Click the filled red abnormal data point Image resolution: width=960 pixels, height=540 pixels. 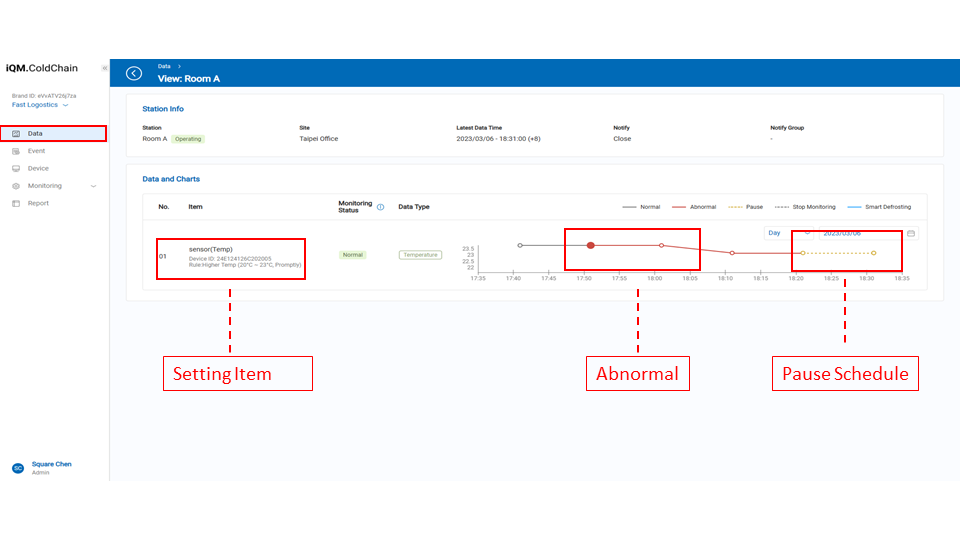[x=591, y=245]
